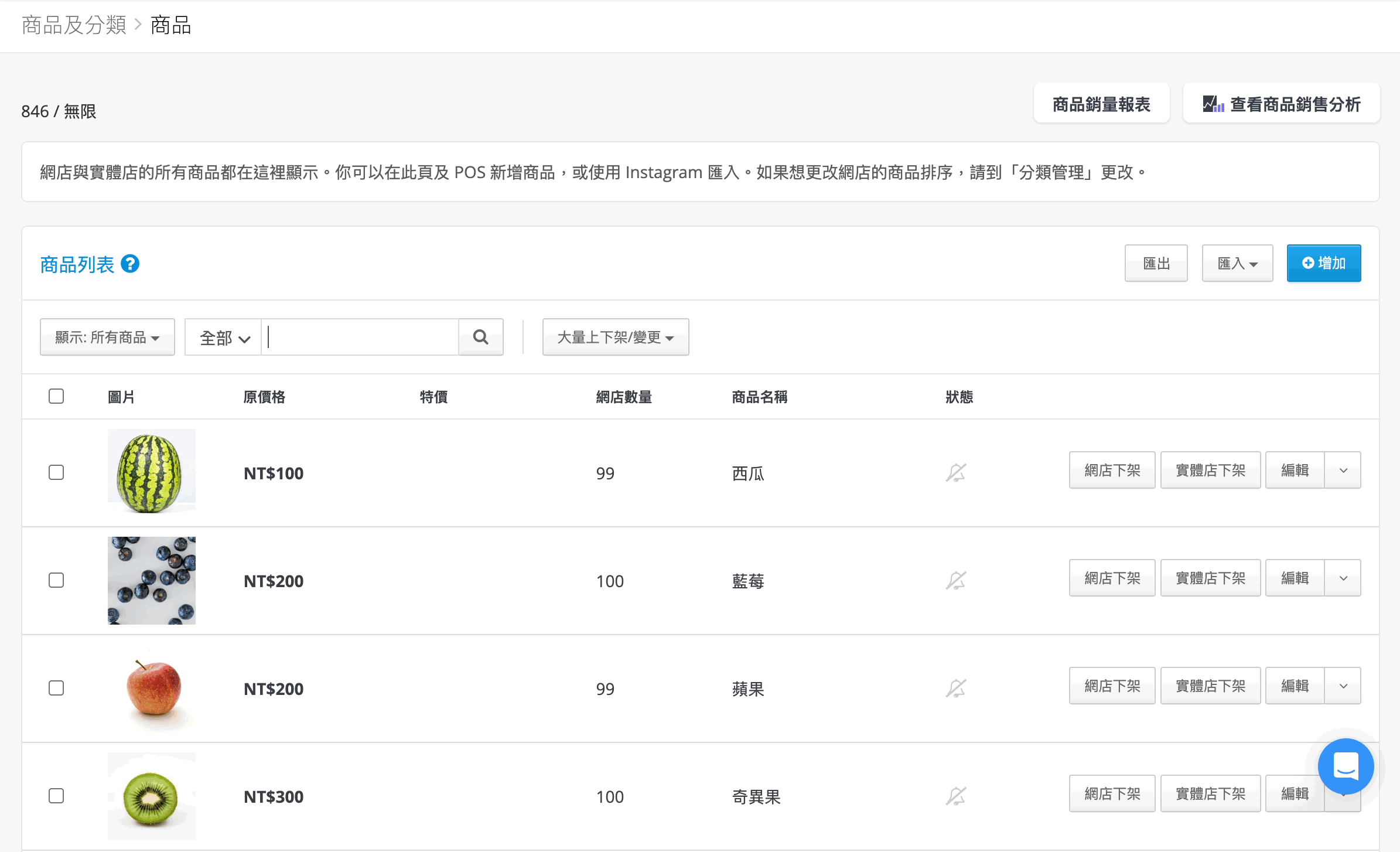Click the NT$300 price cell

coord(274,796)
